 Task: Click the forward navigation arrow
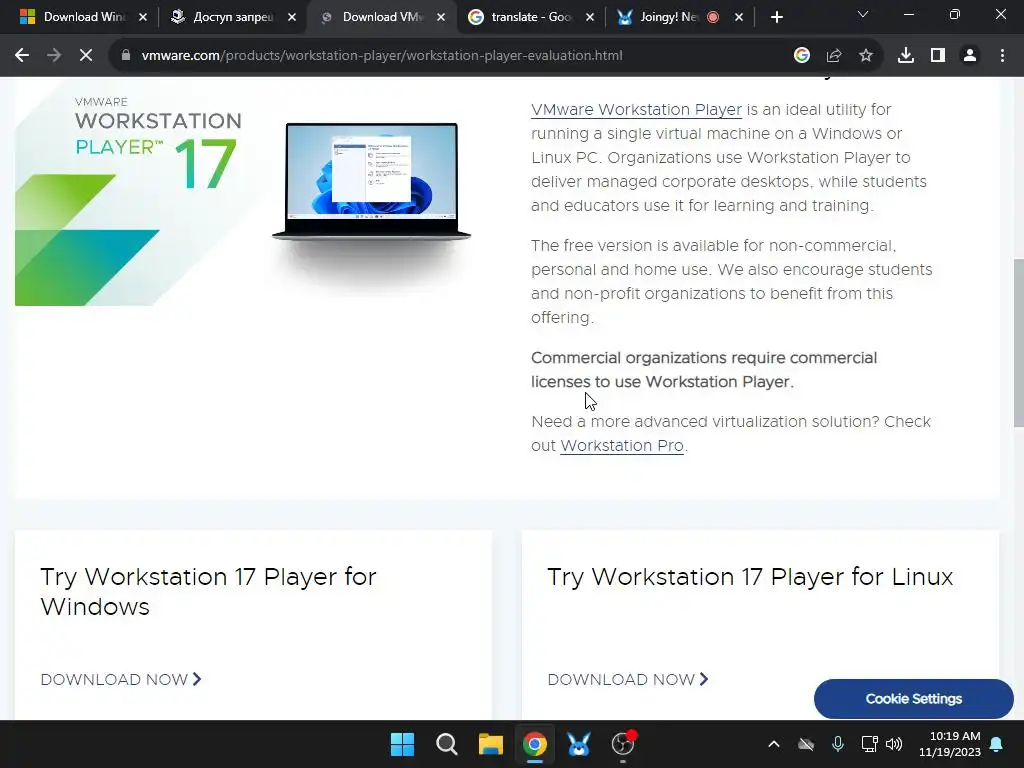pos(54,56)
